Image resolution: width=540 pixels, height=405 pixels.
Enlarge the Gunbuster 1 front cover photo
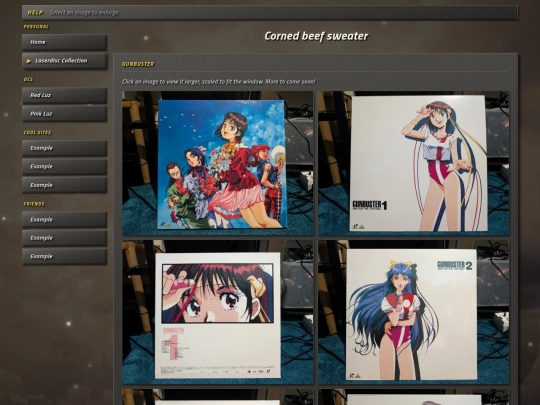(413, 163)
